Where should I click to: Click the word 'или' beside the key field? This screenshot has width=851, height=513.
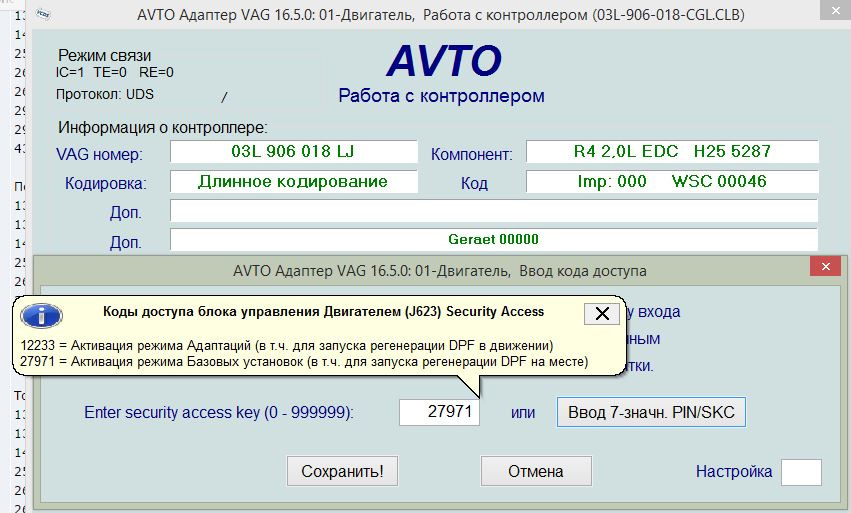[x=523, y=413]
